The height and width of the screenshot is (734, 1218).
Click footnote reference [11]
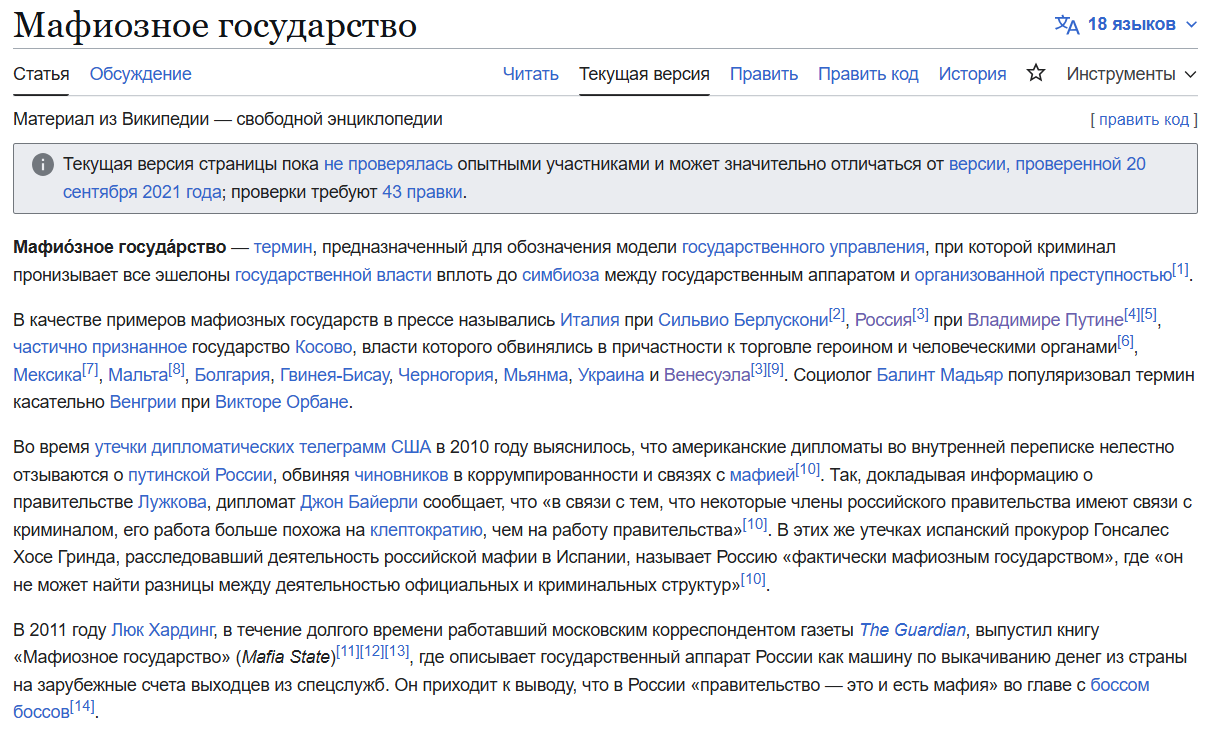click(x=348, y=652)
